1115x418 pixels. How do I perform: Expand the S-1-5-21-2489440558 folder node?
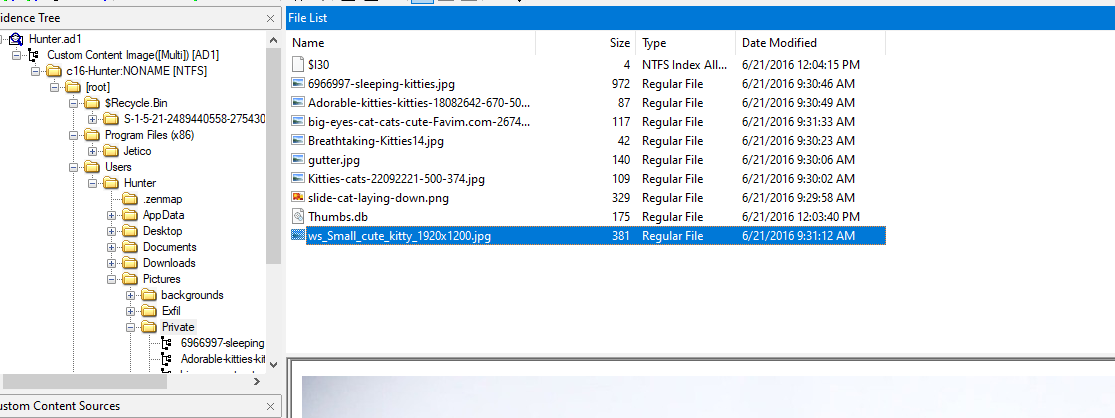coord(92,119)
